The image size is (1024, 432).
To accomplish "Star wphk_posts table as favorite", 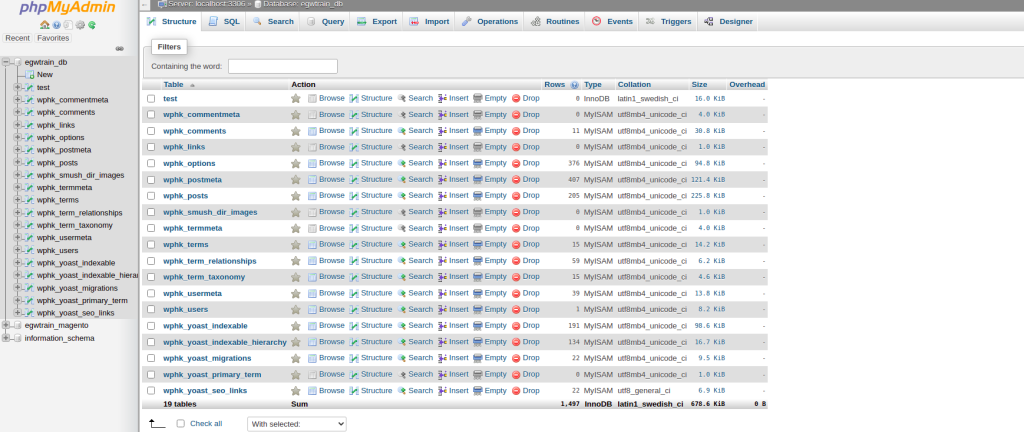I will (x=295, y=195).
